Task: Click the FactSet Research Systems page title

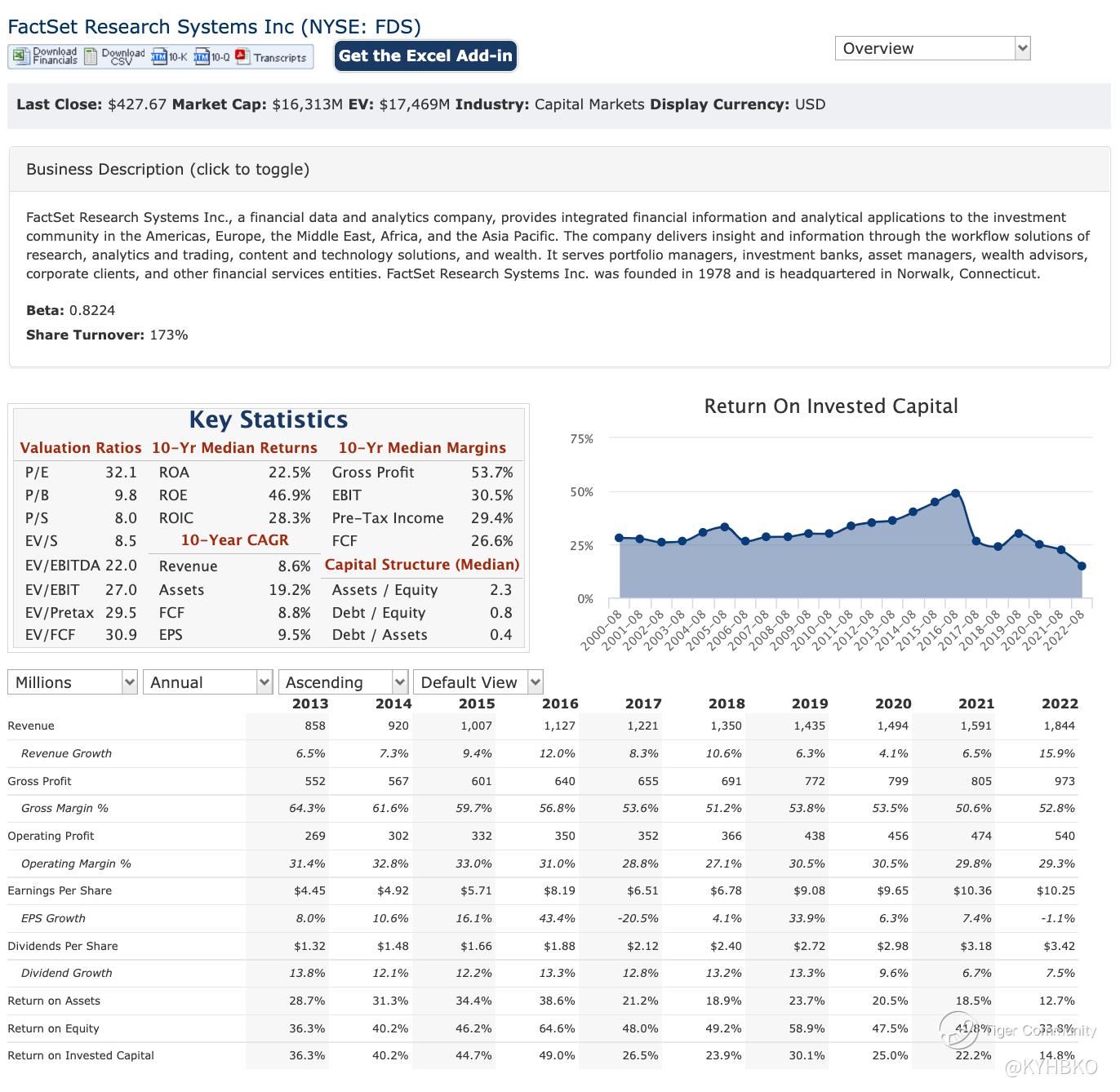Action: [x=214, y=27]
